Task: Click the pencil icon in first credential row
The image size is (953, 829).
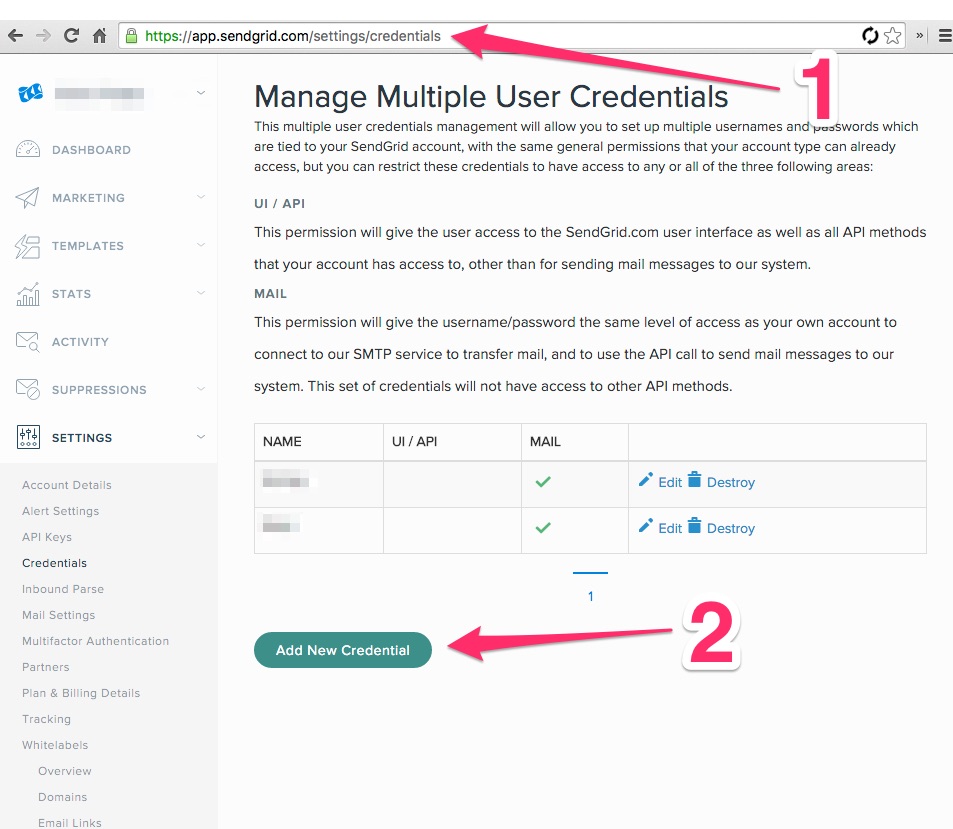Action: (x=645, y=480)
